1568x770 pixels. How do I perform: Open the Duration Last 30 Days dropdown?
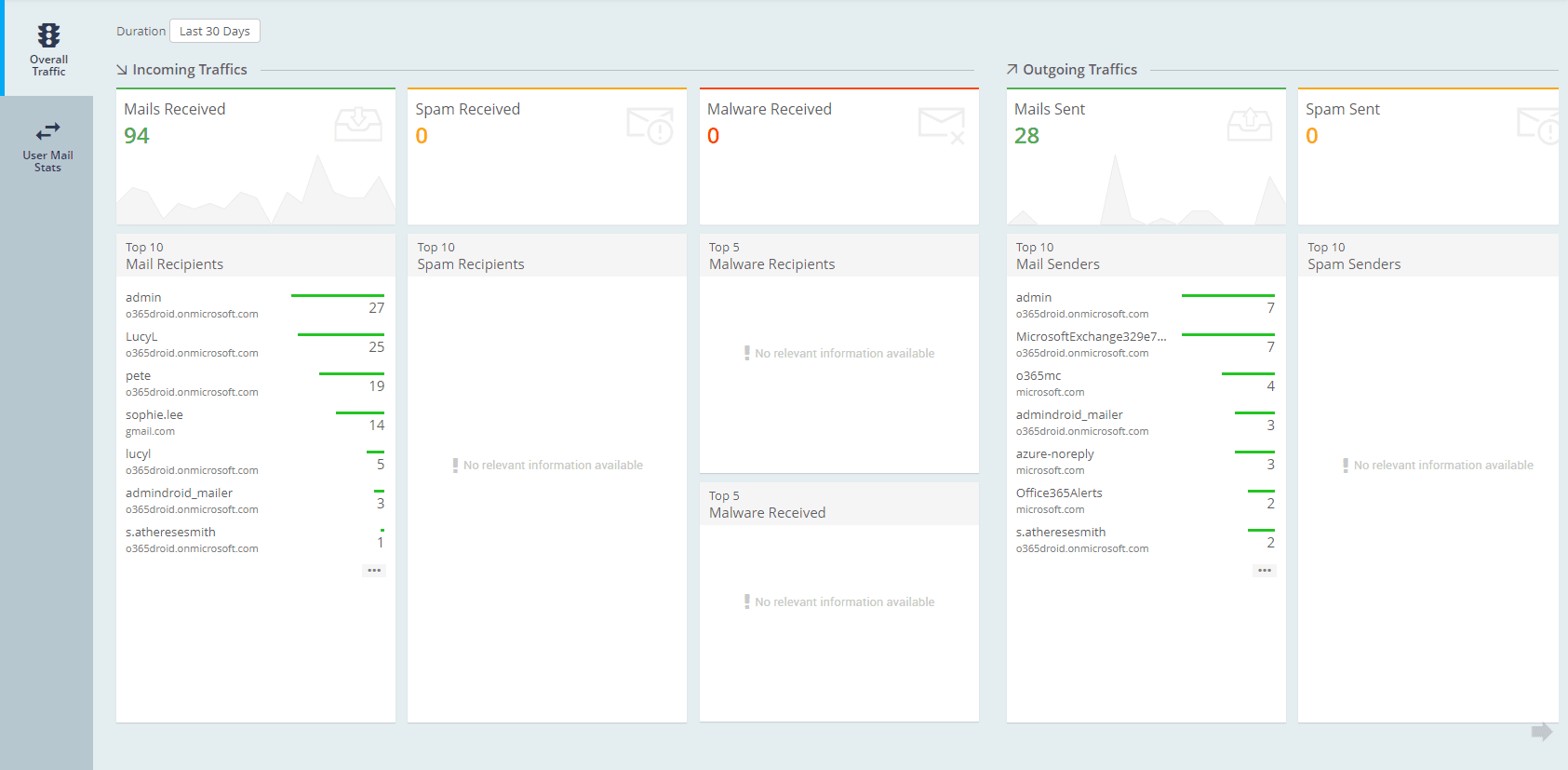(x=214, y=31)
